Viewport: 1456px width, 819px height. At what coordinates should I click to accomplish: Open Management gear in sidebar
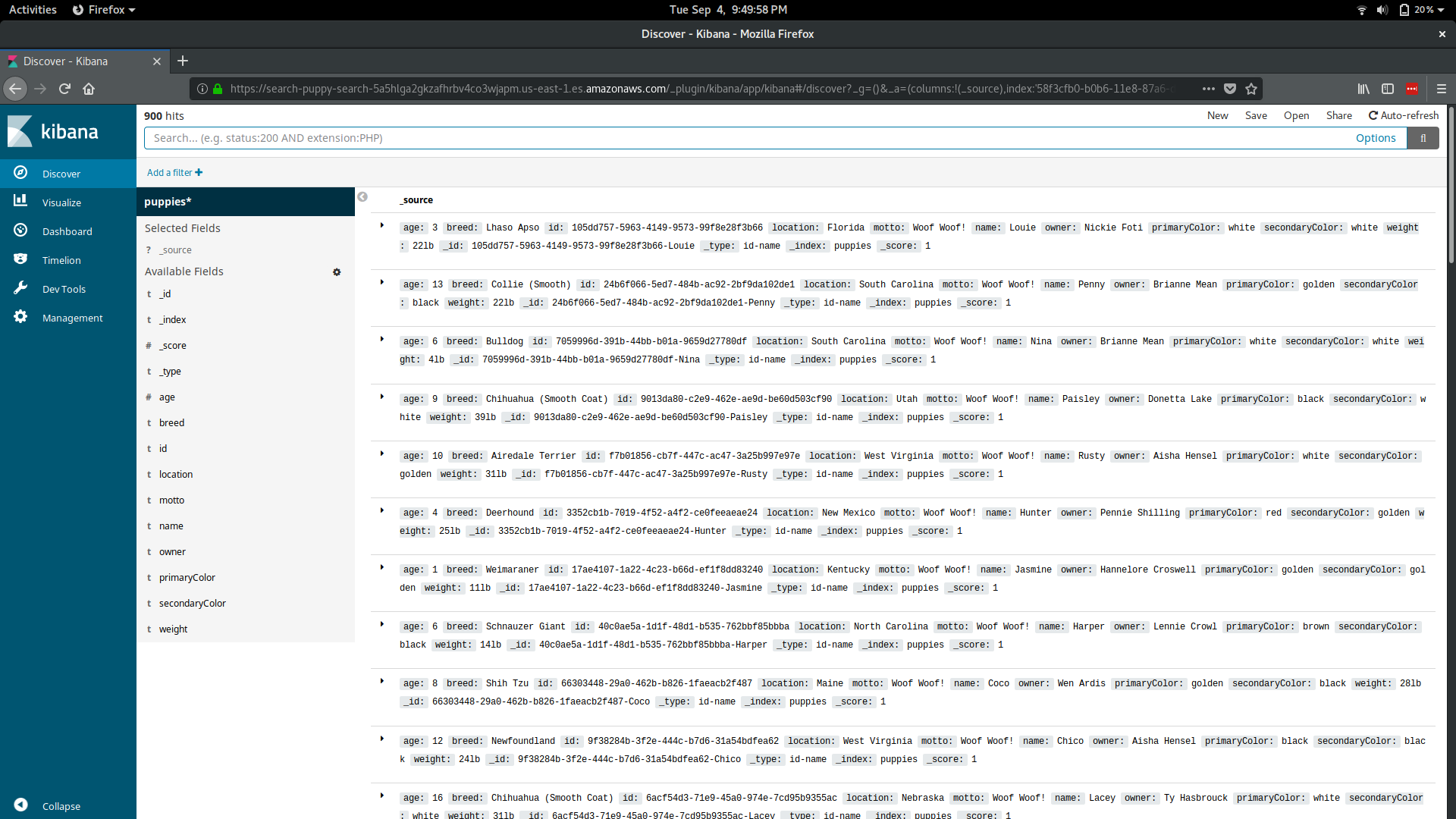[x=20, y=317]
